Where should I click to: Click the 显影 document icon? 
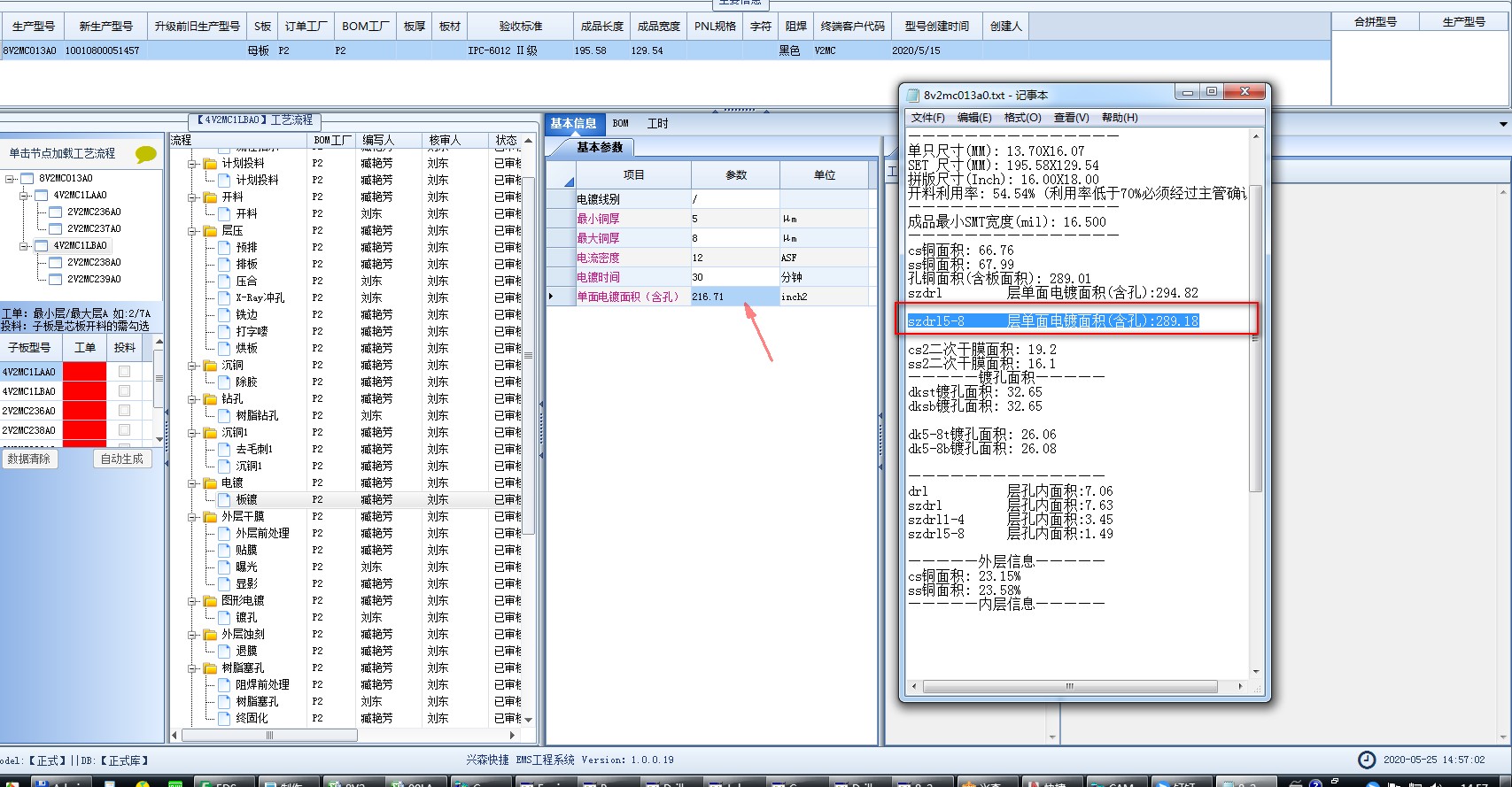click(225, 584)
